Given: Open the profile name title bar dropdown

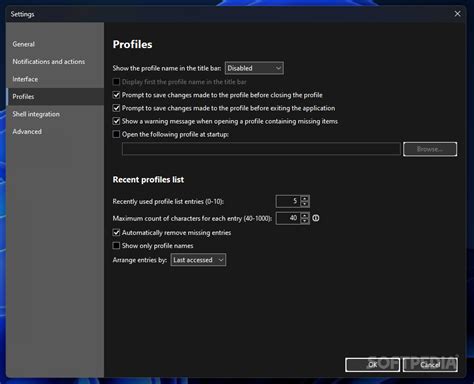Looking at the screenshot, I should pyautogui.click(x=254, y=68).
